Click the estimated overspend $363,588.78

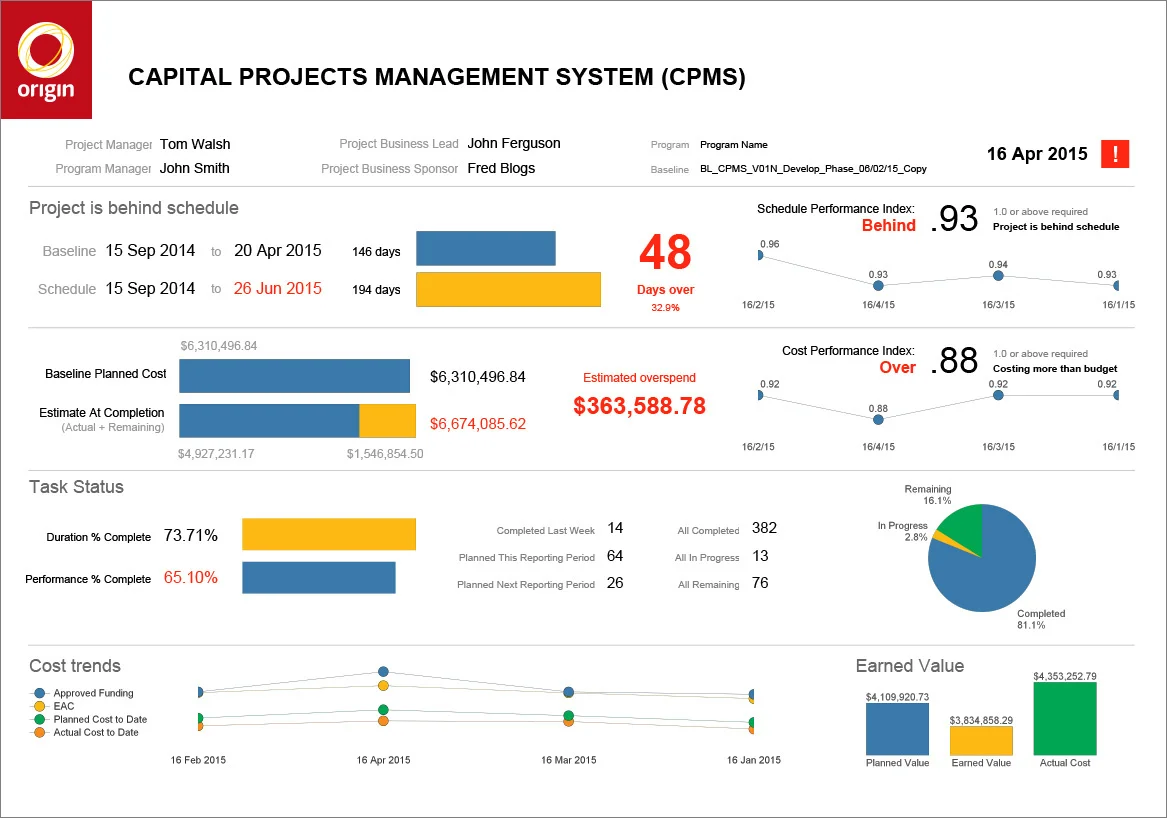[x=639, y=406]
